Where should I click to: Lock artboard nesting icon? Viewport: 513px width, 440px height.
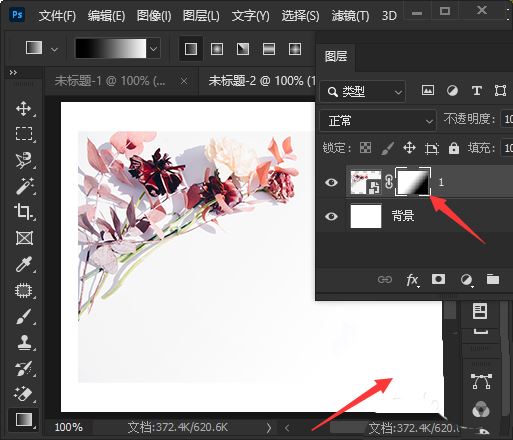pyautogui.click(x=432, y=148)
